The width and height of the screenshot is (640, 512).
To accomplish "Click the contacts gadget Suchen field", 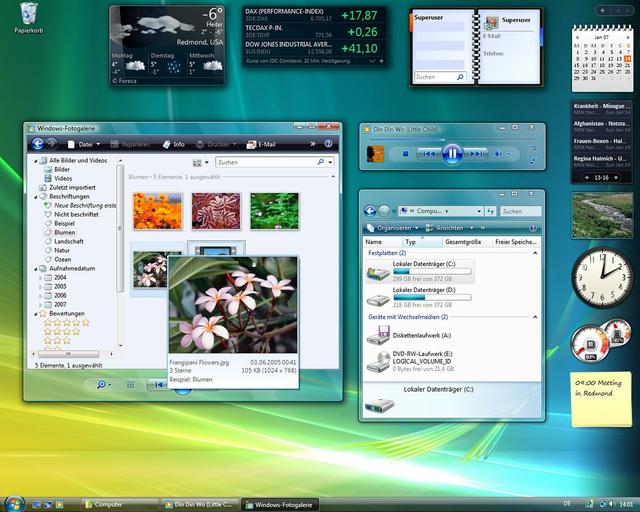I will pos(440,77).
